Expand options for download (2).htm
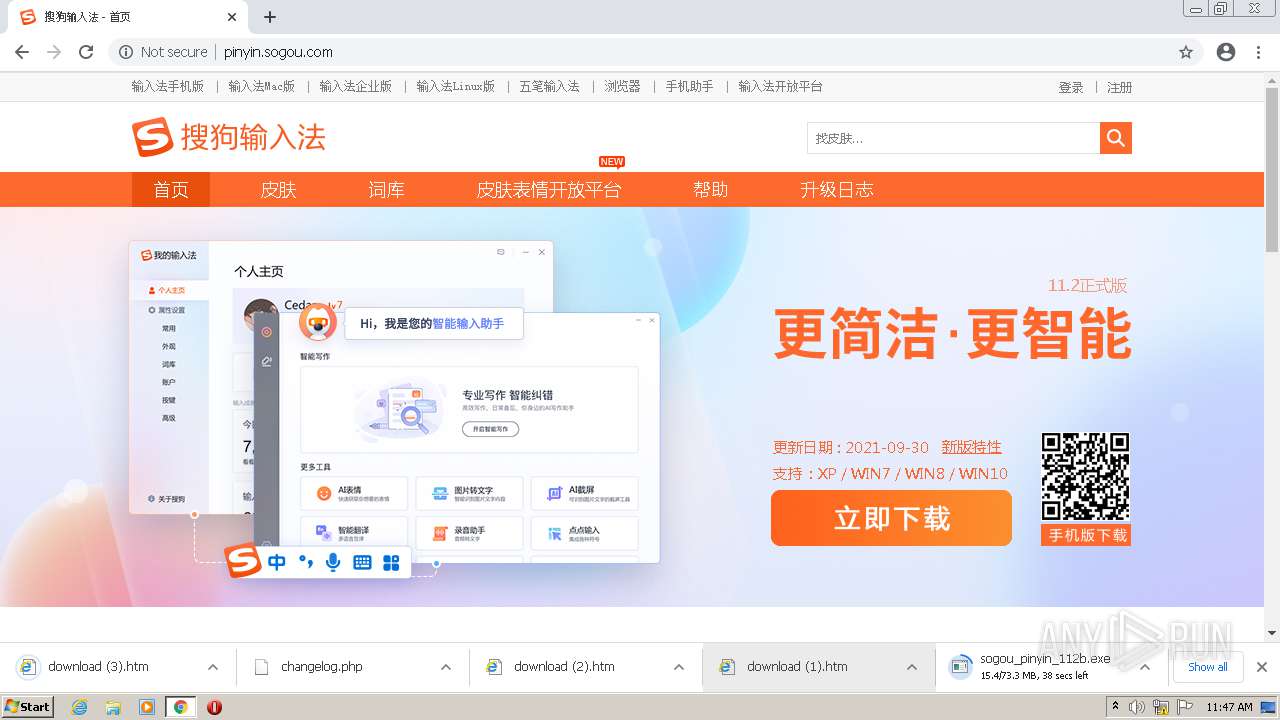 click(679, 667)
